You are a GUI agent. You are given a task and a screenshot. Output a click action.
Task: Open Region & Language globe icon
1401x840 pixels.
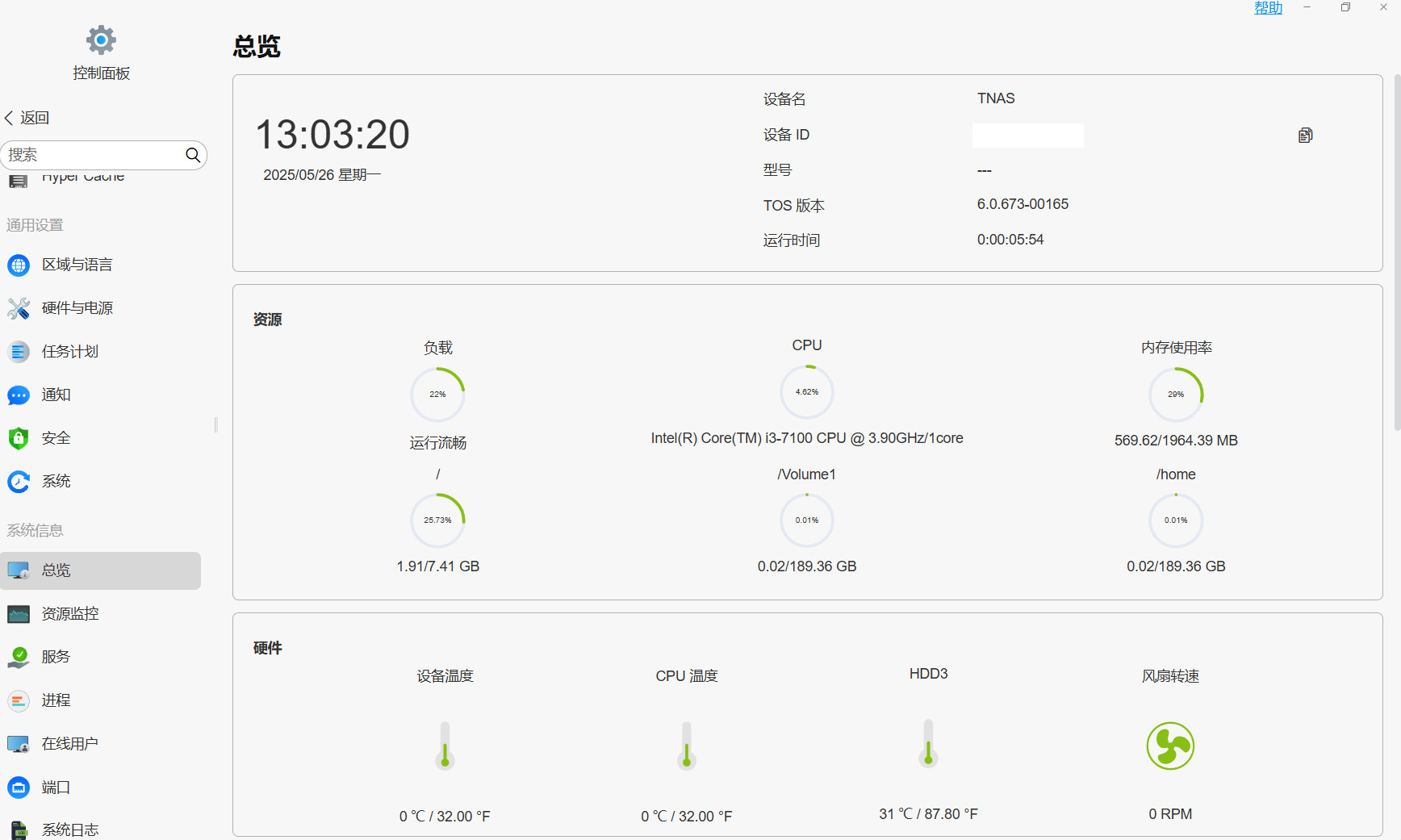(19, 265)
